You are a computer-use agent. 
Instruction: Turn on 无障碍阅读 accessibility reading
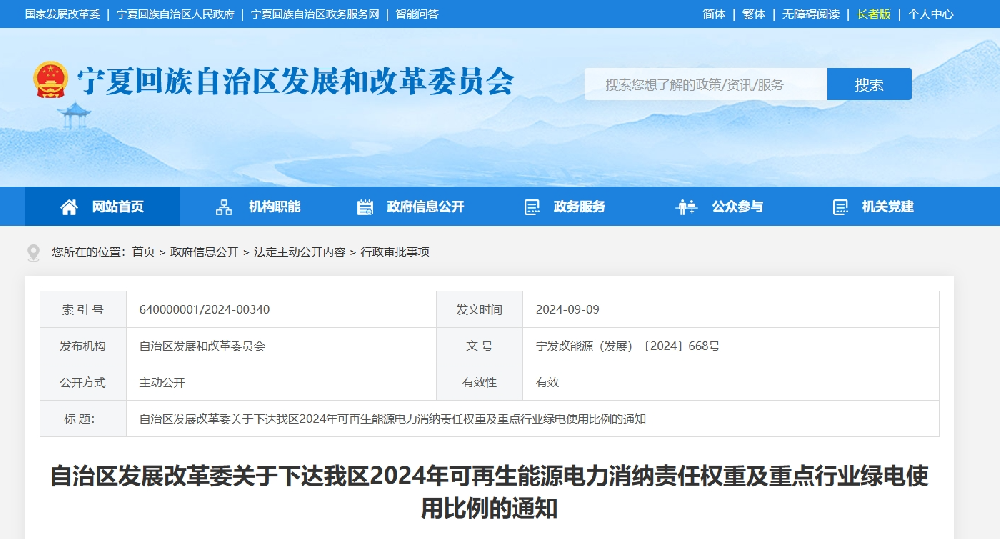point(810,14)
